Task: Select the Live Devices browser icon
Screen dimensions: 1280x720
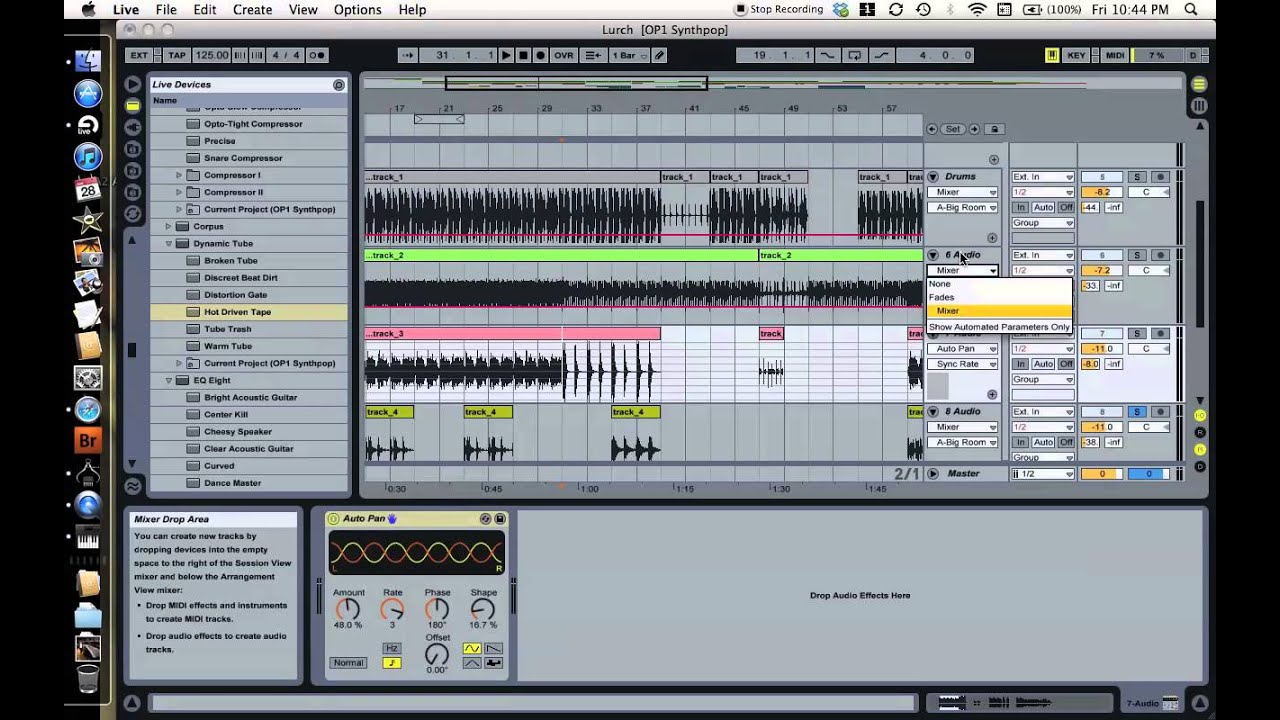Action: click(x=132, y=105)
